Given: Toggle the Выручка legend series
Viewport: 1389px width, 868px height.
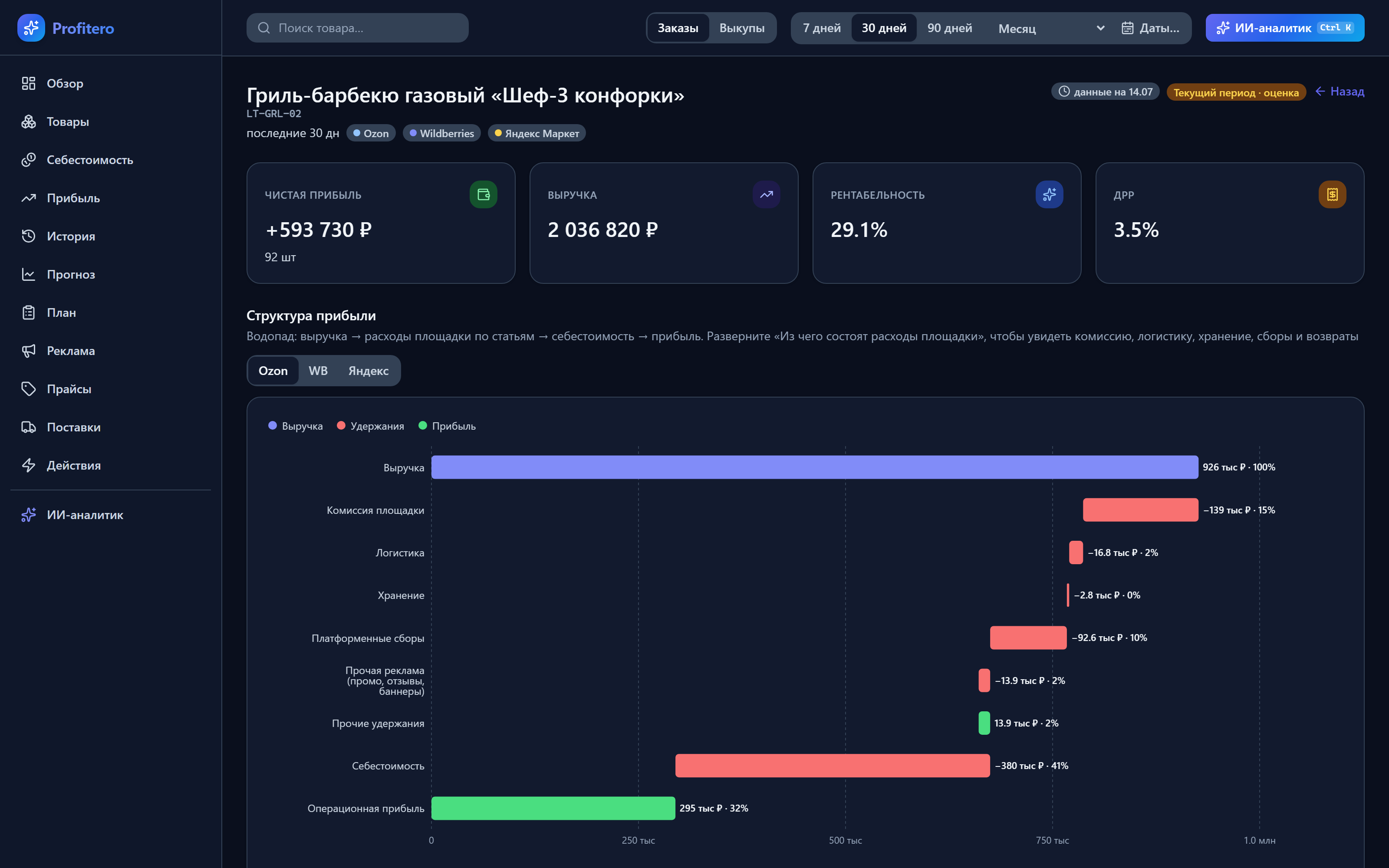Looking at the screenshot, I should point(296,426).
